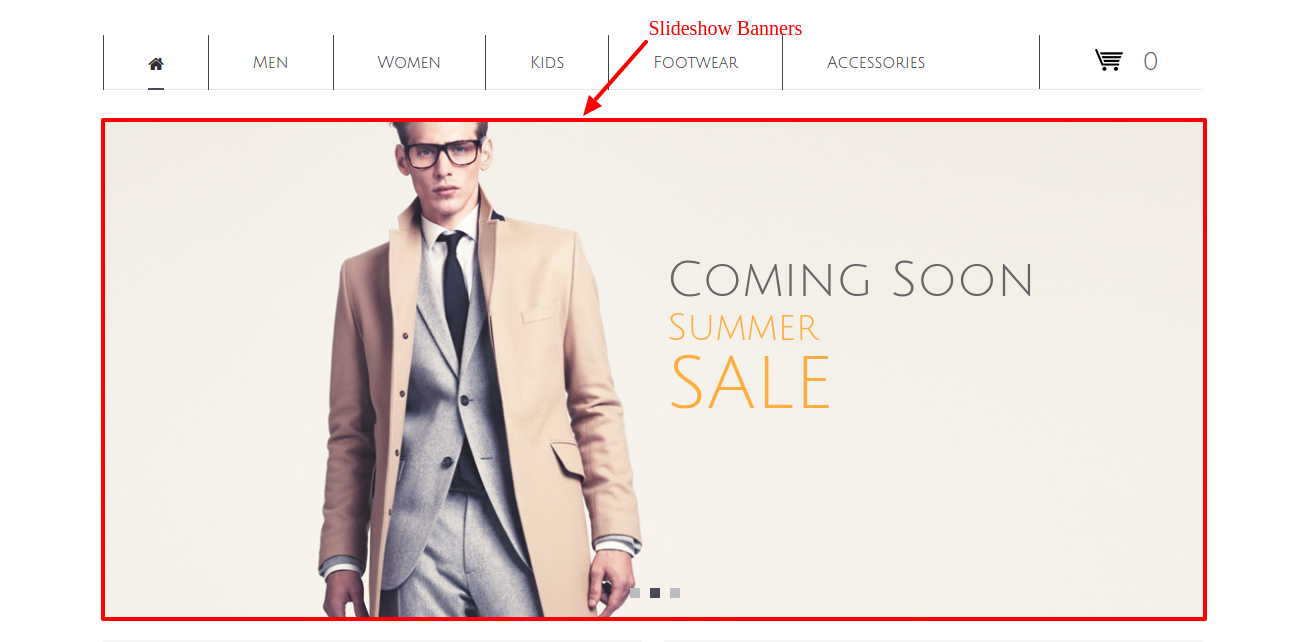This screenshot has width=1306, height=642.
Task: Navigate to the Accessories section
Action: (x=876, y=63)
